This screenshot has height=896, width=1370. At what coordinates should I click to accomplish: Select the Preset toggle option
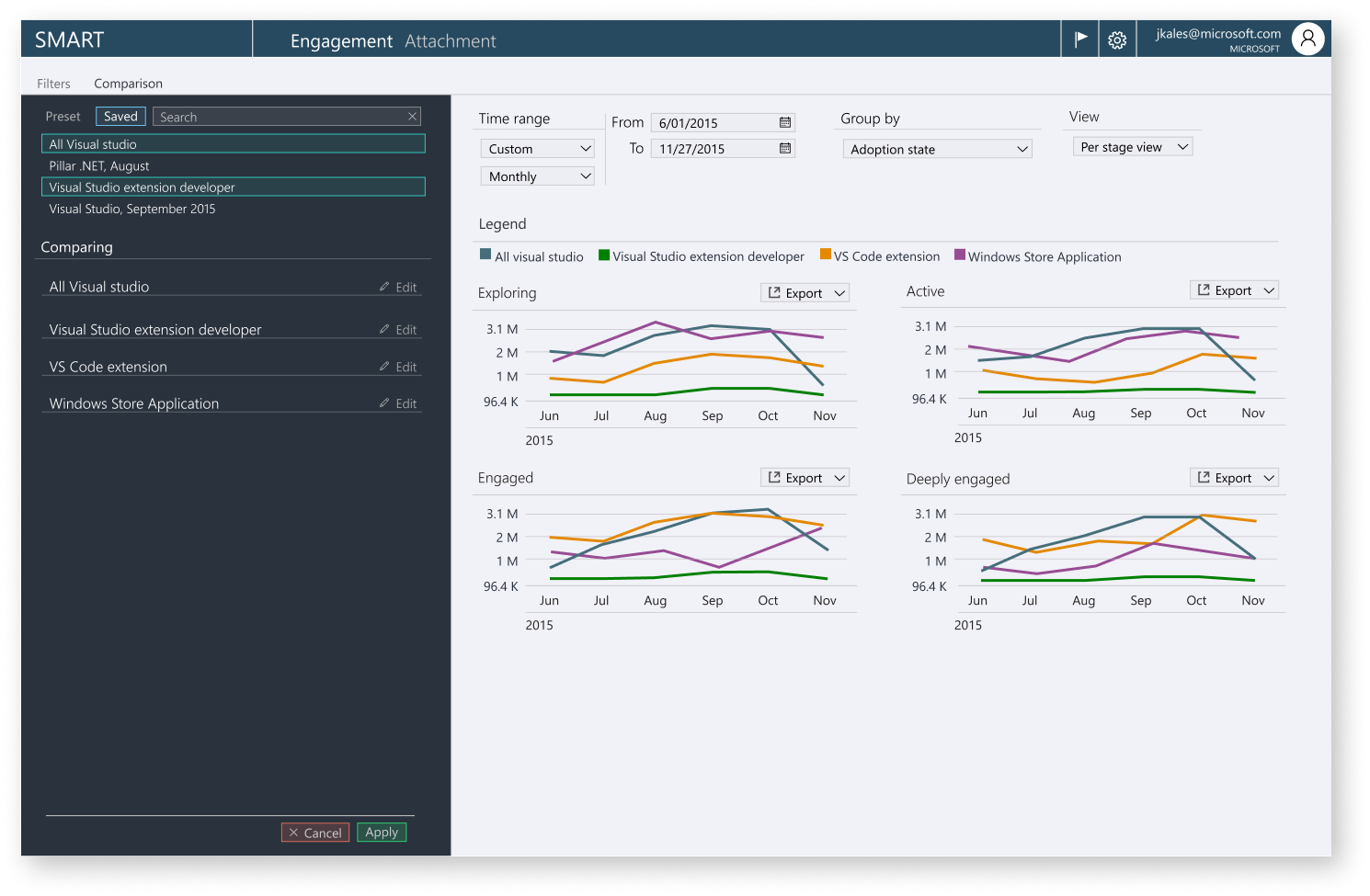(x=63, y=117)
